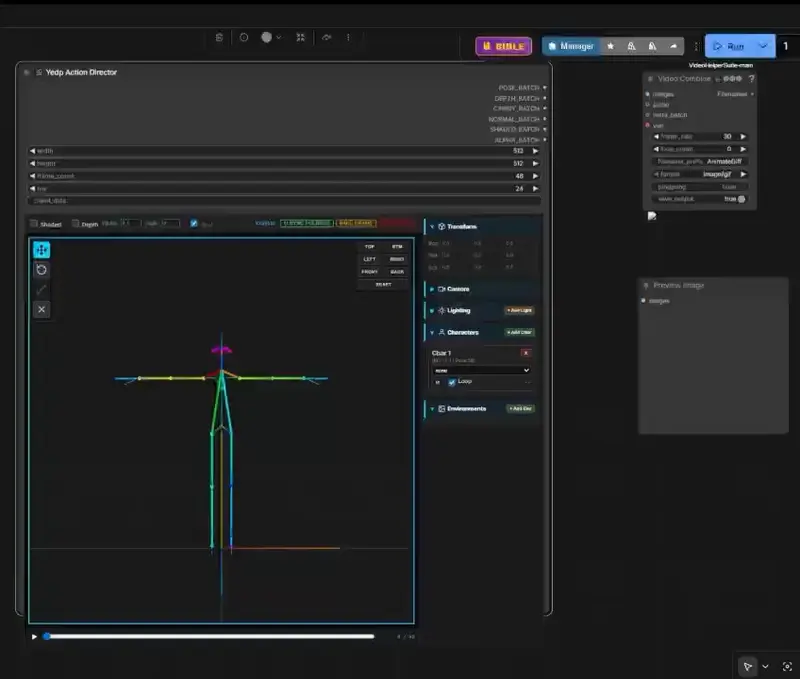Viewport: 800px width, 679px height.
Task: Click the circular info icon in top toolbar
Action: click(244, 37)
